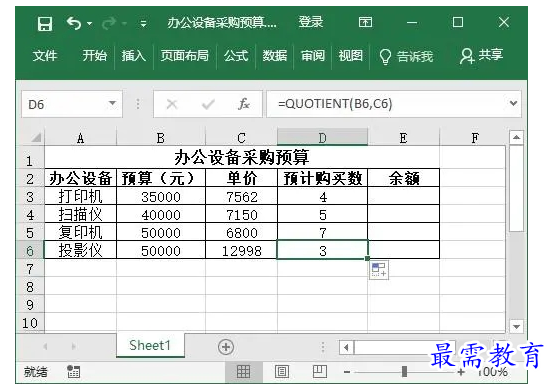Switch to the 插入 ribbon tab
The width and height of the screenshot is (552, 387).
133,56
